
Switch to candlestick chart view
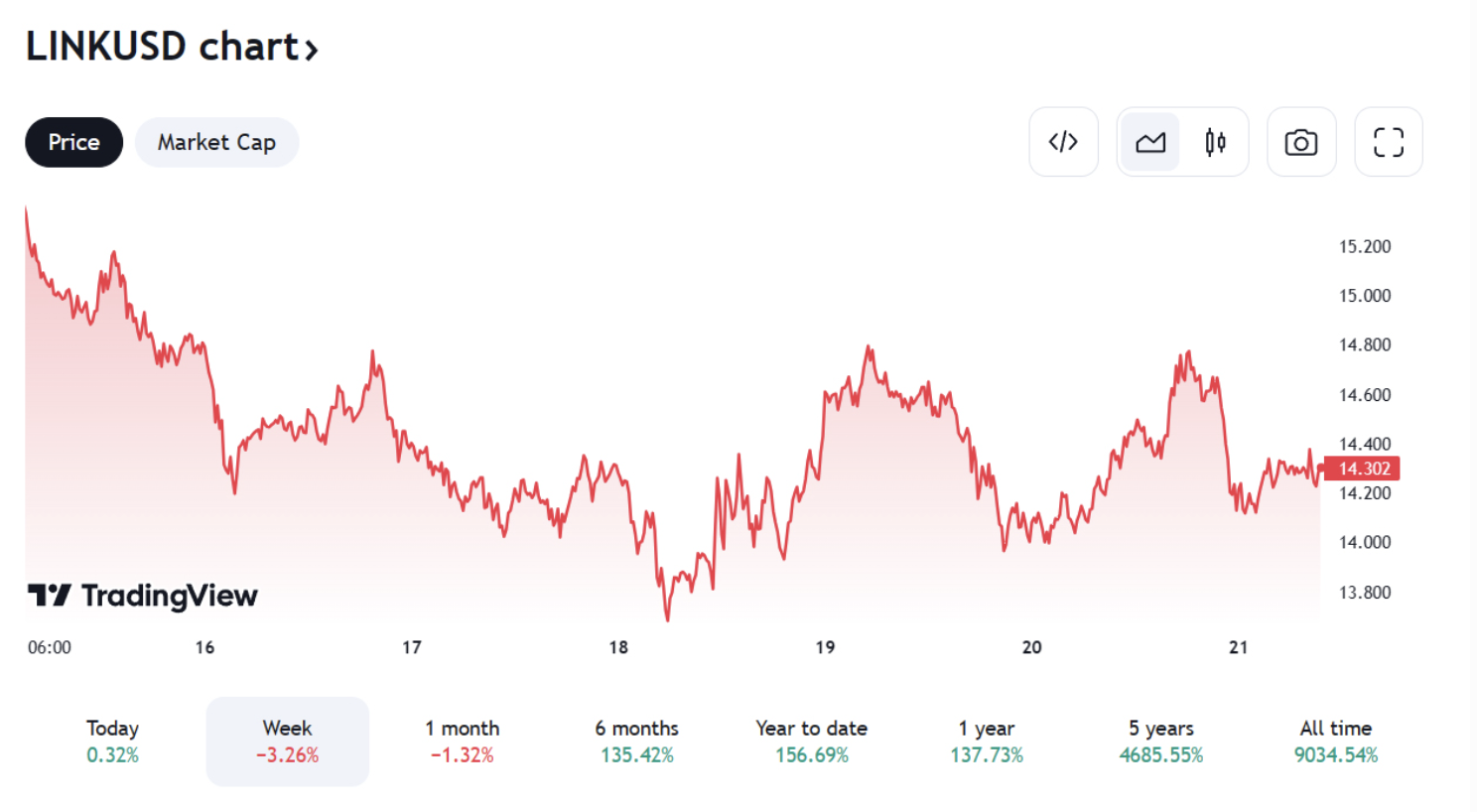click(1215, 142)
